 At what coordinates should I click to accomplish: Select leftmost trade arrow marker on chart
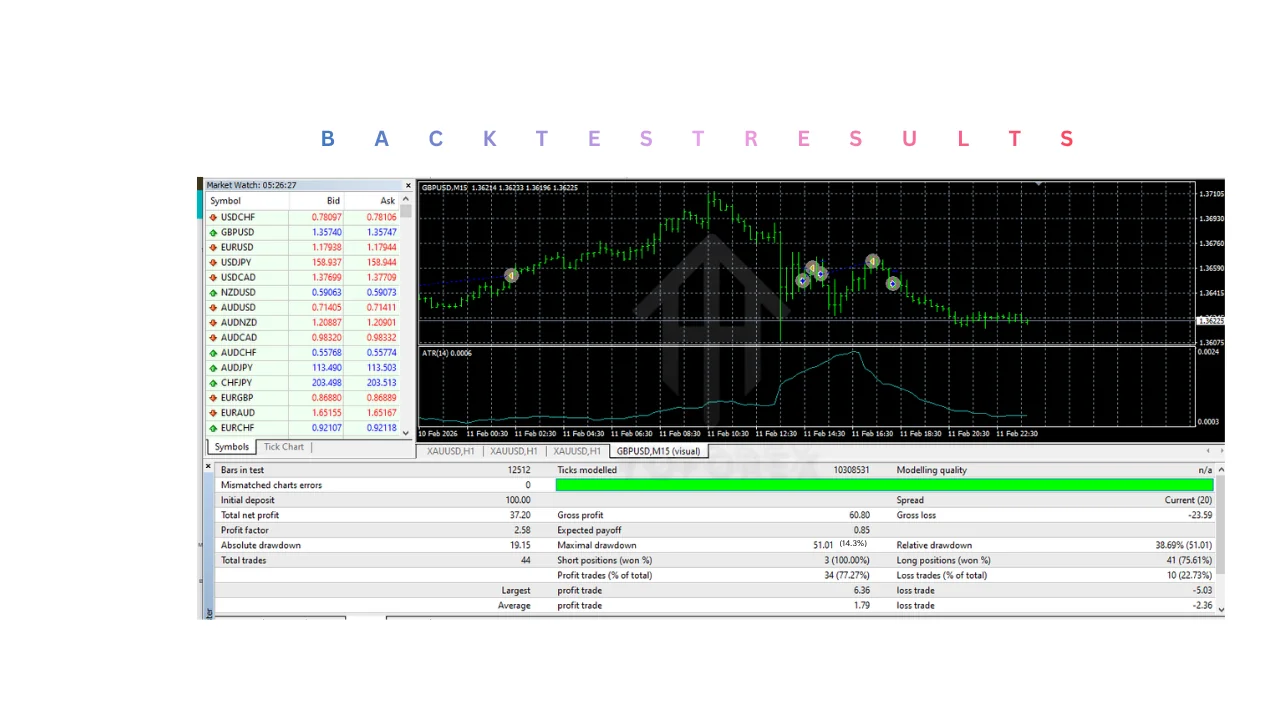click(x=511, y=275)
